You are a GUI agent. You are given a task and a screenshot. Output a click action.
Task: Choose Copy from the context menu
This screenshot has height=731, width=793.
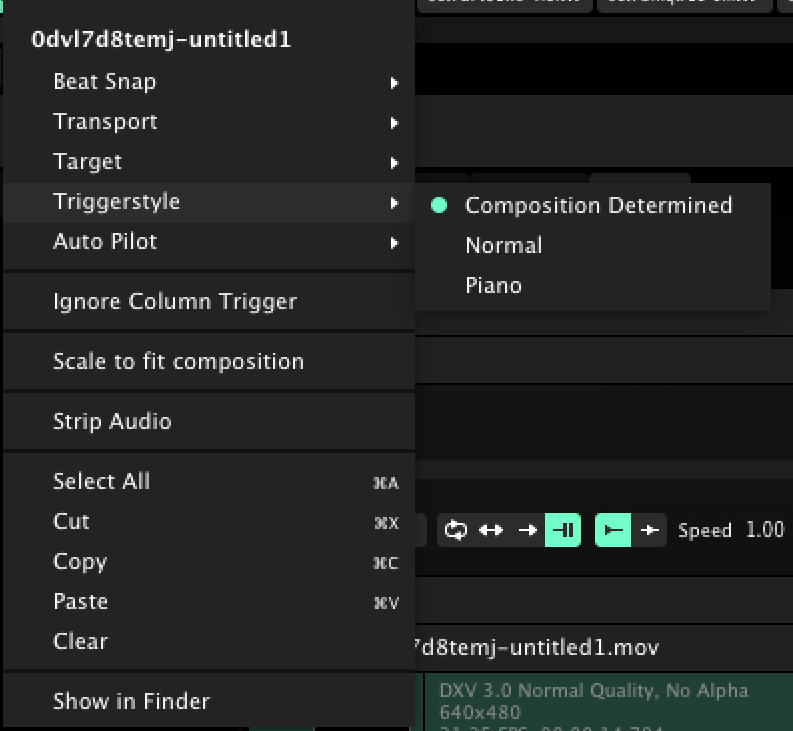[x=80, y=562]
